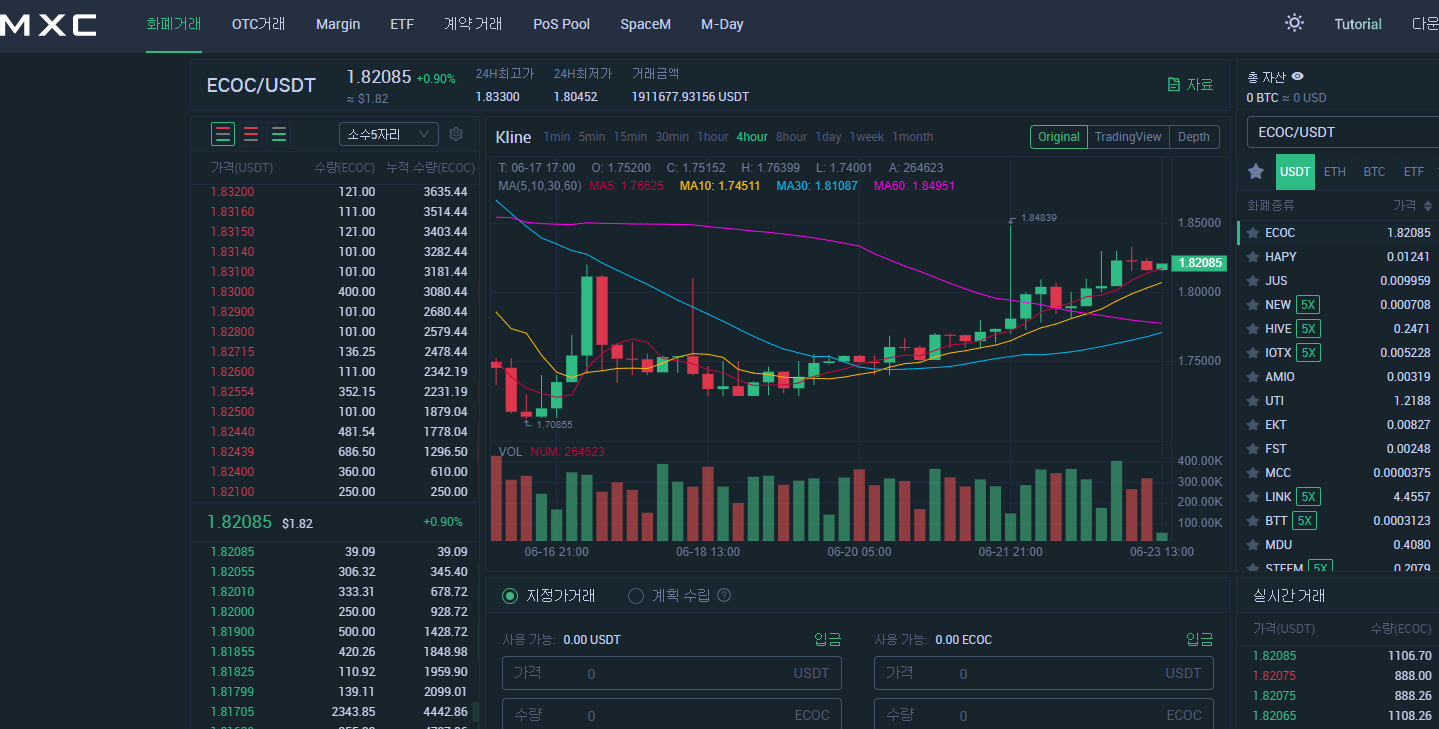
Task: Toggle the light/dark theme sun icon
Action: tap(1294, 23)
